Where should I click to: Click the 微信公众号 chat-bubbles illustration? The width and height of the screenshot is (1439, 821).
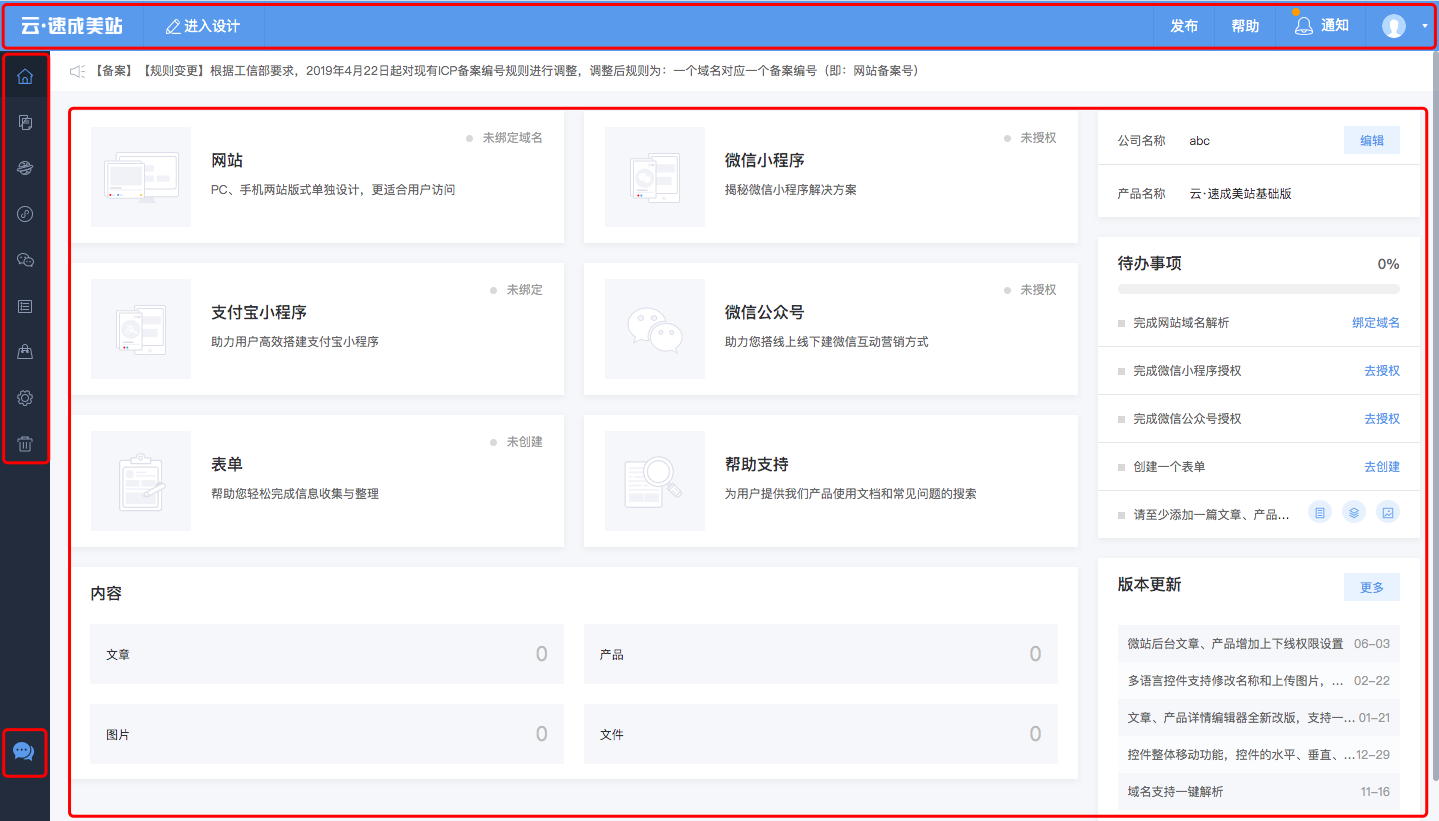(655, 329)
